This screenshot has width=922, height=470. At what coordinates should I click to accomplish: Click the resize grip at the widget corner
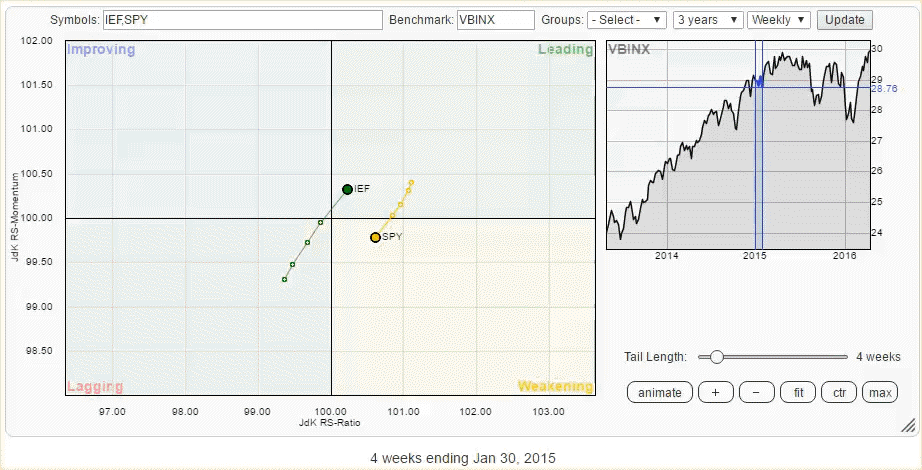(x=908, y=425)
